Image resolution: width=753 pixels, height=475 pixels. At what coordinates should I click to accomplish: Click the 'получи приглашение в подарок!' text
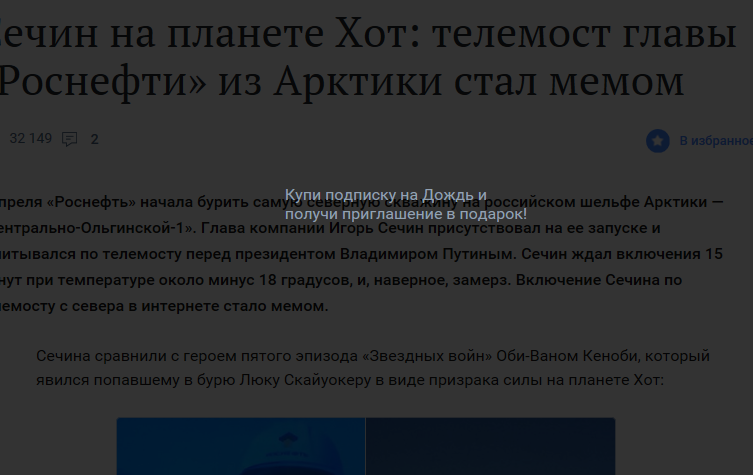(x=406, y=214)
